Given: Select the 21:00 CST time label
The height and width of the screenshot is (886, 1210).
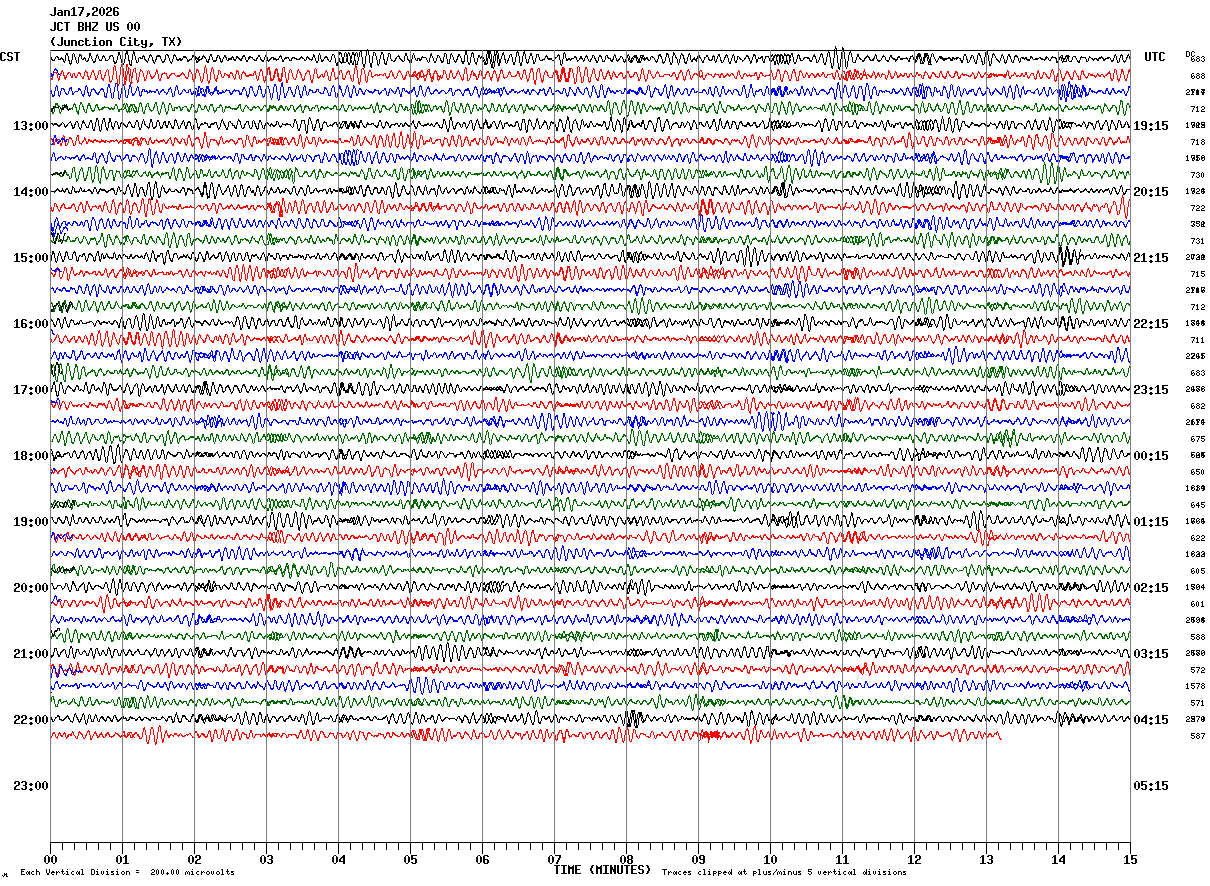Looking at the screenshot, I should tap(31, 654).
